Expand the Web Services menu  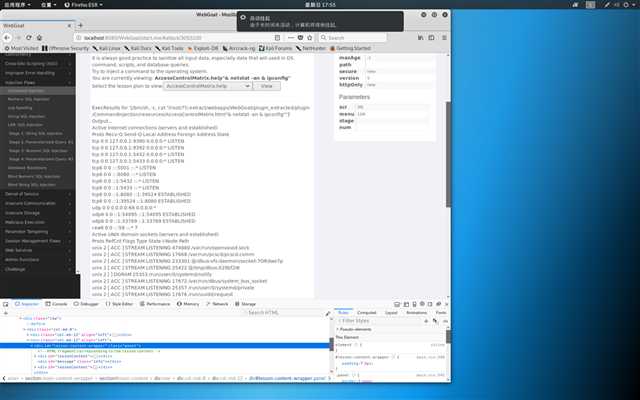pos(38,250)
